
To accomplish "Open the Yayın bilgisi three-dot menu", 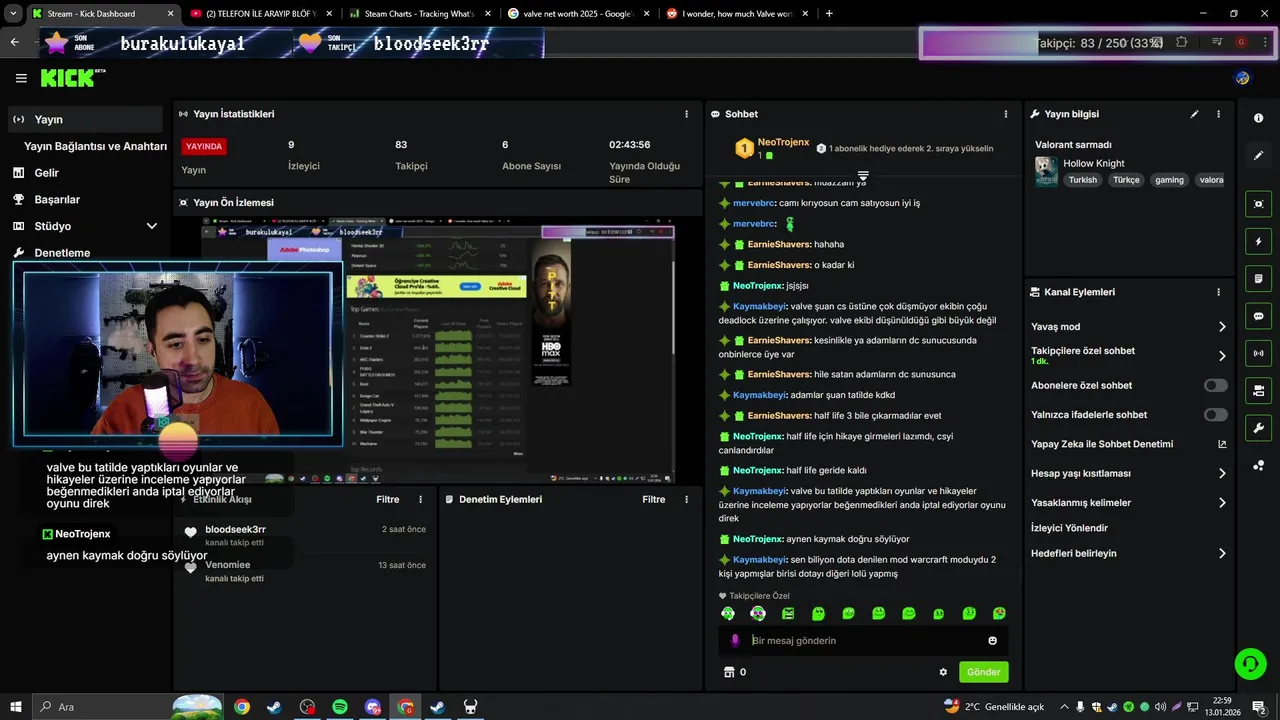I will click(x=1218, y=114).
